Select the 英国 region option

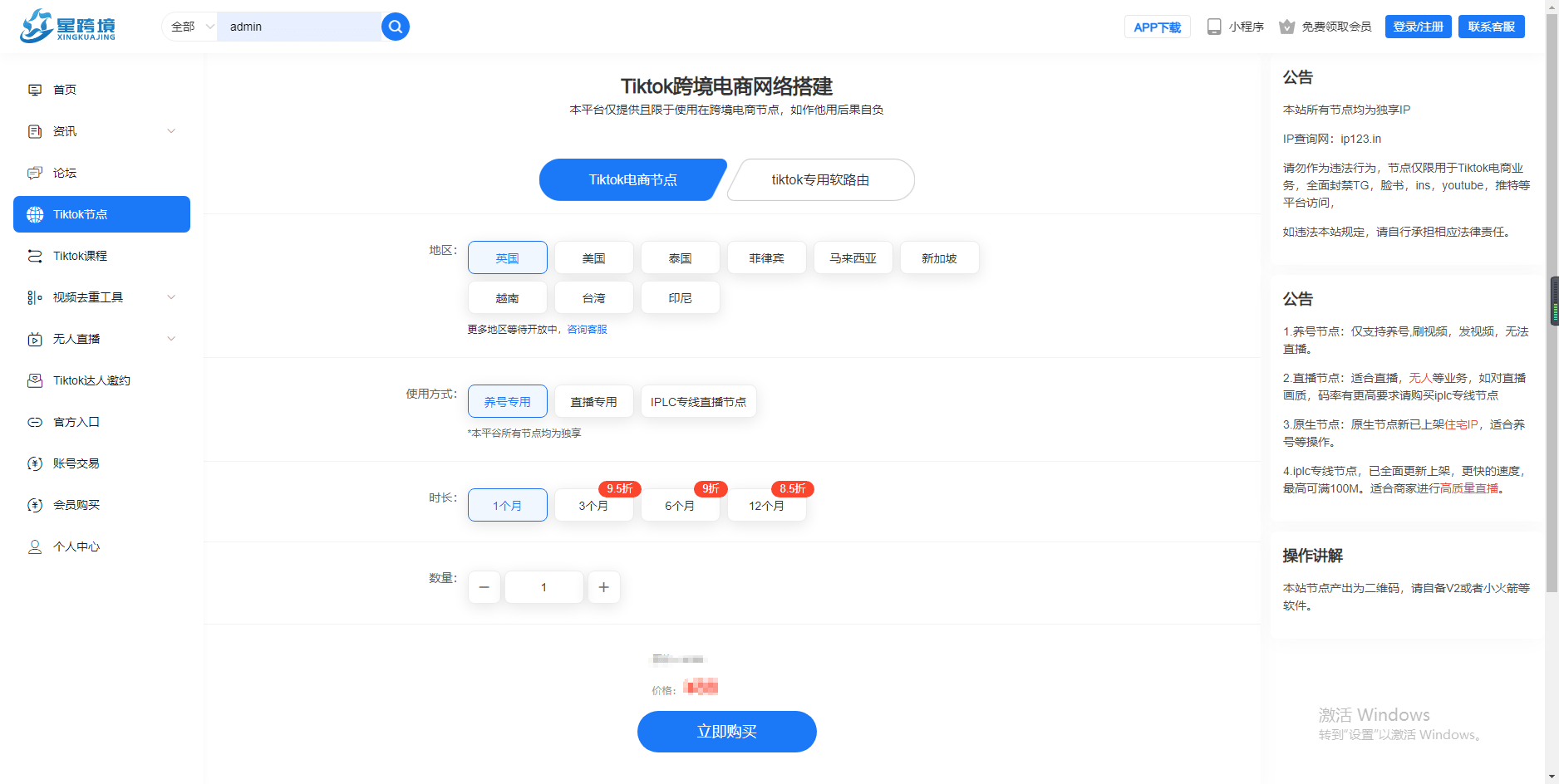coord(508,257)
